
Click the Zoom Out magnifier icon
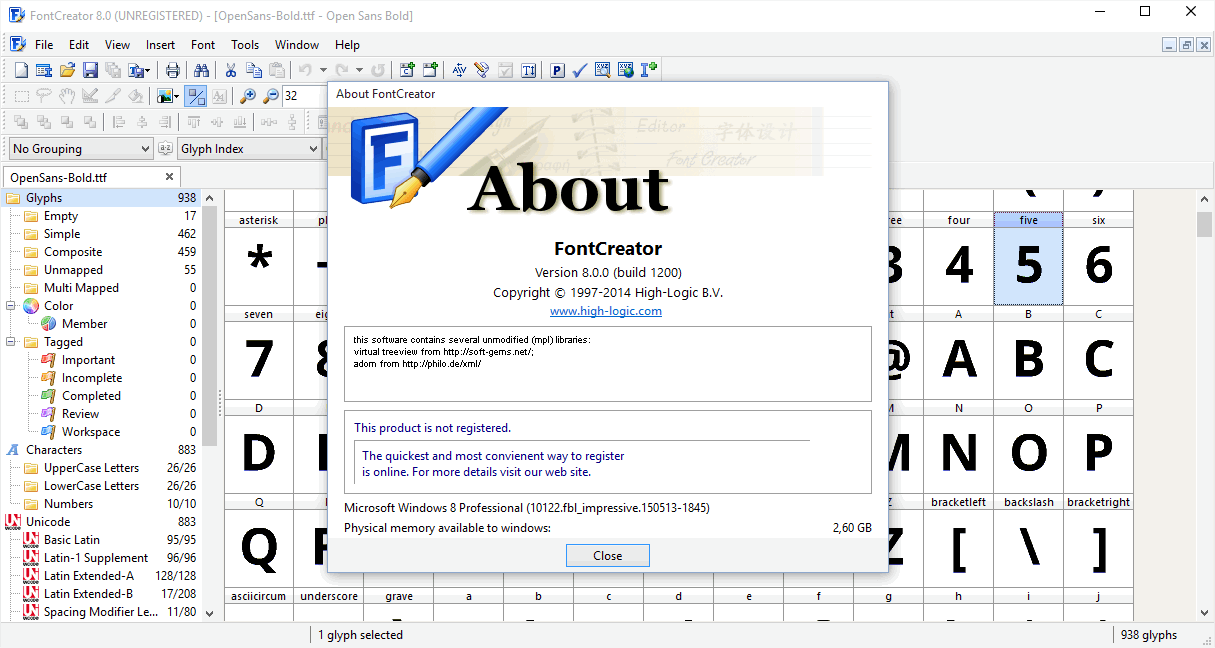click(271, 96)
